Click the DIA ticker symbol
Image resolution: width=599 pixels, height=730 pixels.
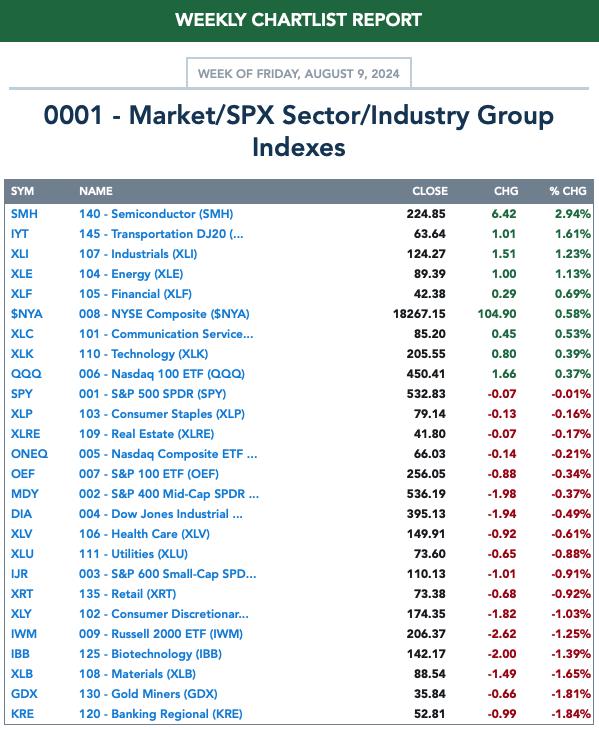click(21, 514)
